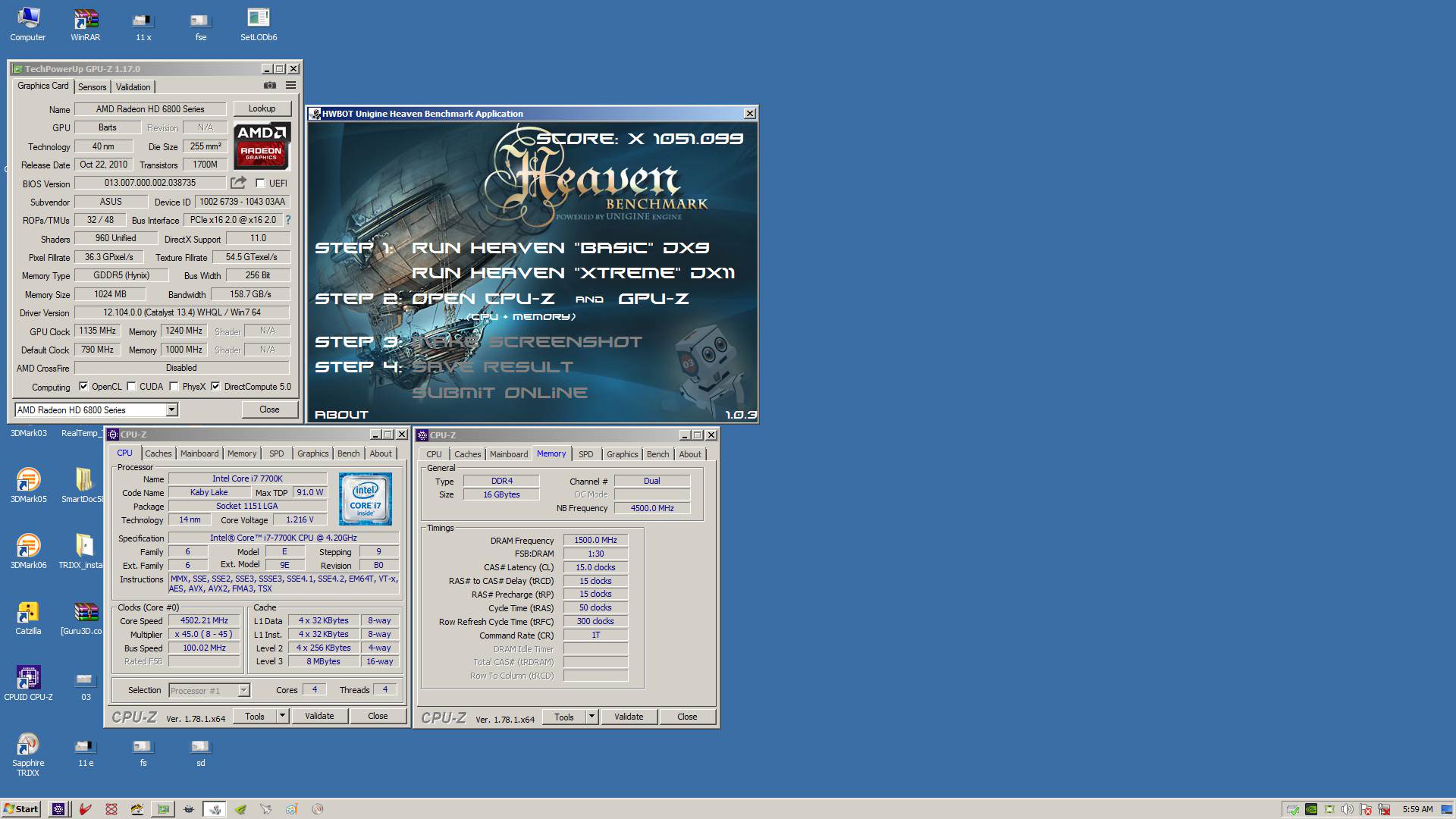Toggle the DirectCompute 5.0 checkbox
1456x819 pixels.
215,387
